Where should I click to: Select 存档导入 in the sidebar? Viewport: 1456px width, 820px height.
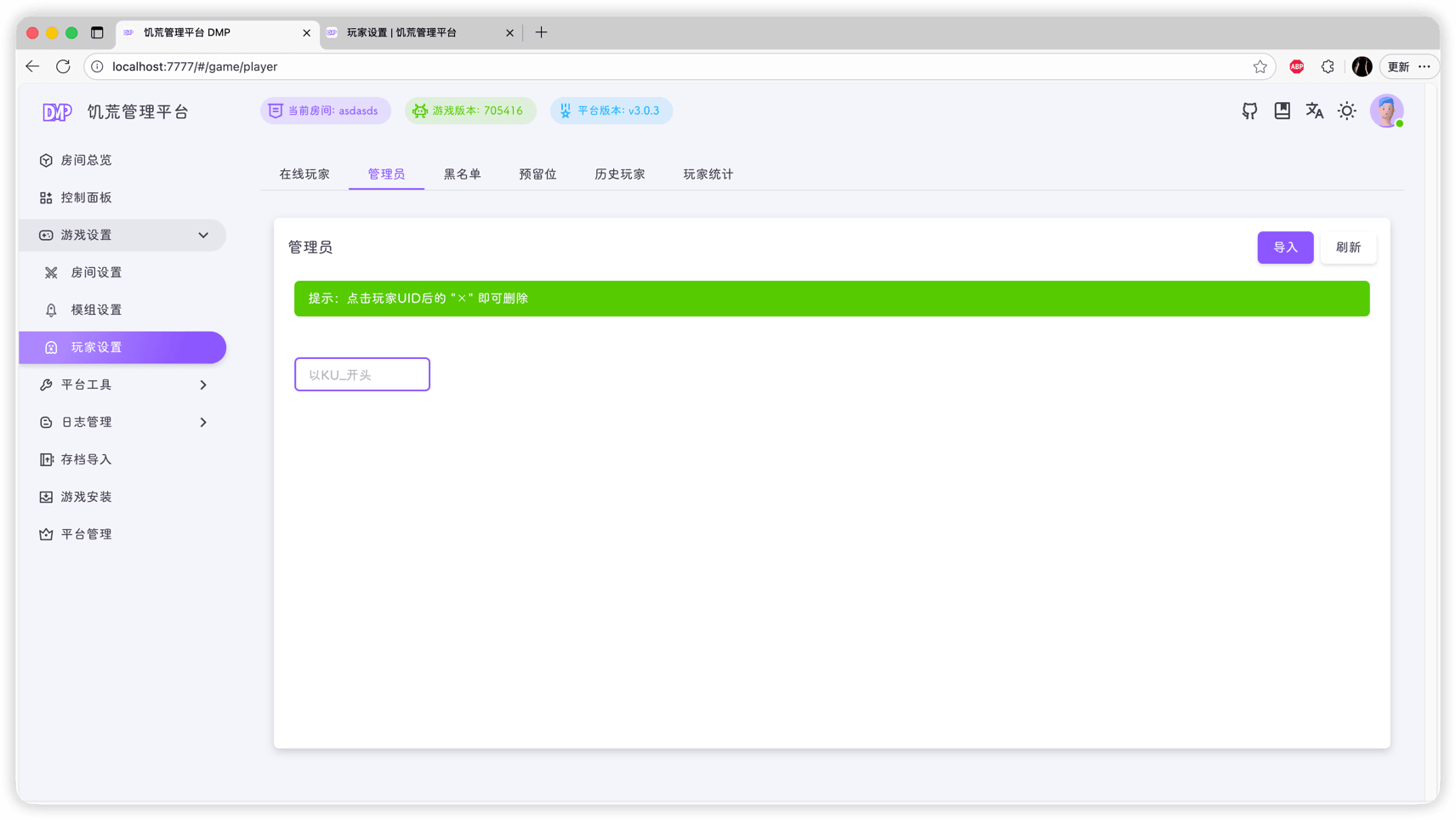coord(86,459)
